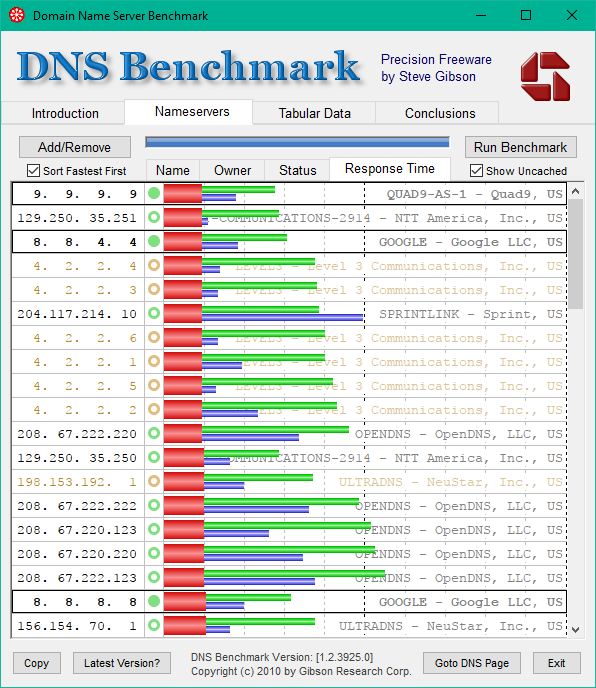The width and height of the screenshot is (596, 688).
Task: Click status circle for 156.154.70.1 row
Action: coord(154,625)
